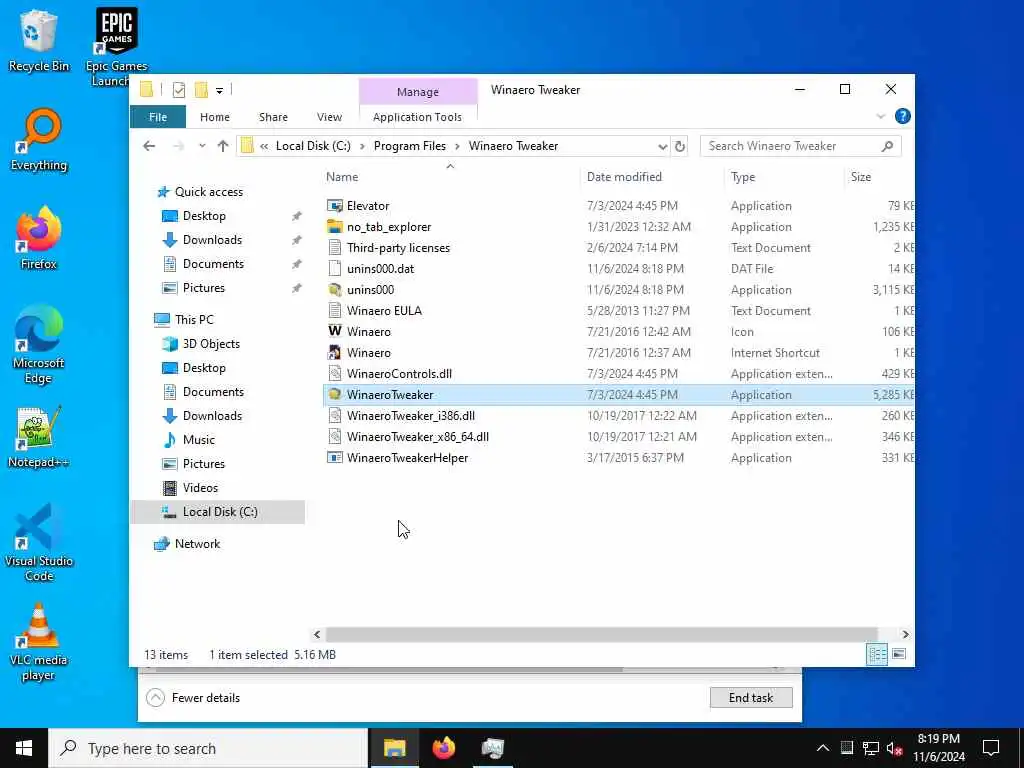Sort by the Size column header
This screenshot has height=768, width=1024.
[x=879, y=177]
